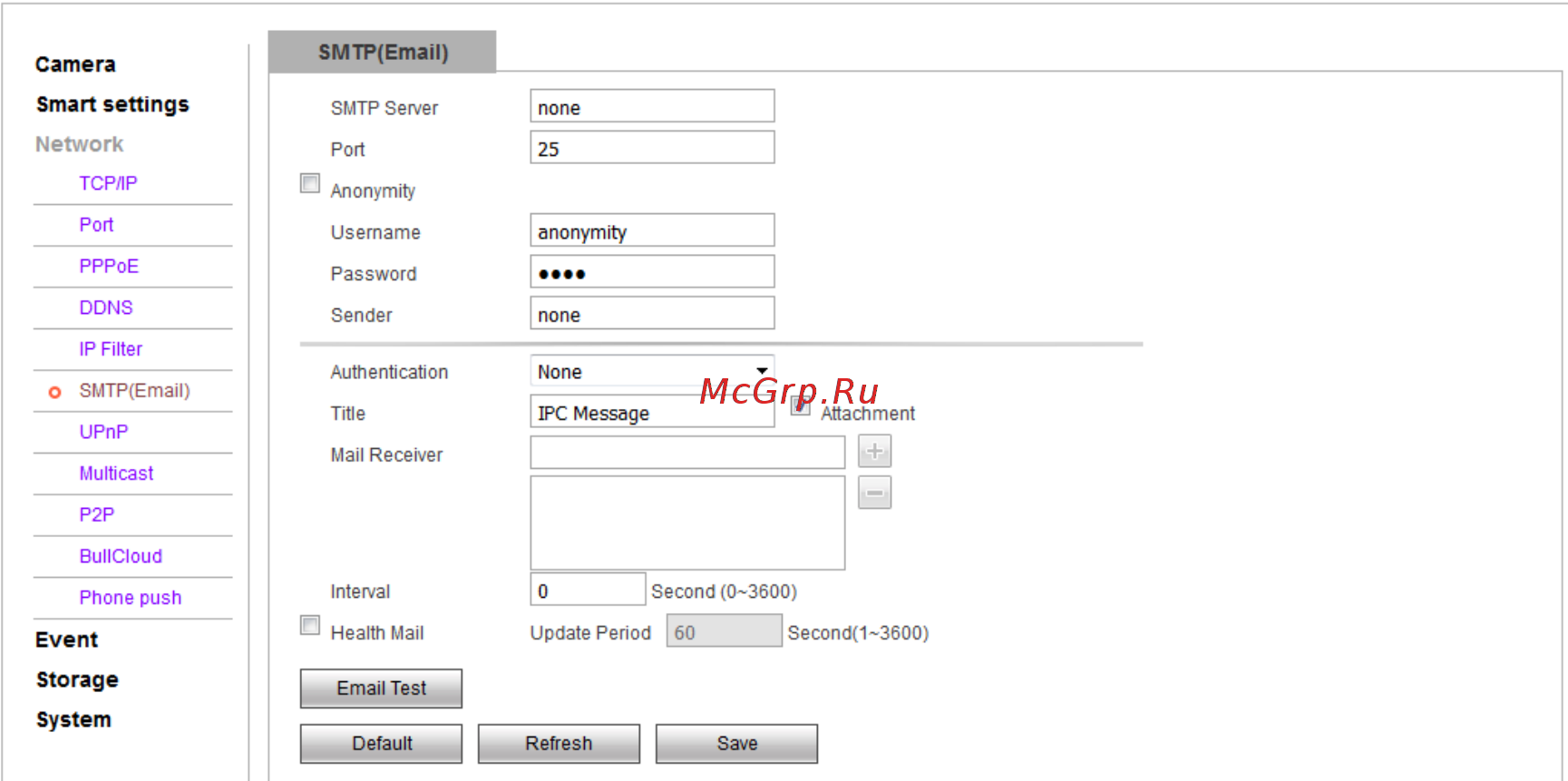The height and width of the screenshot is (781, 1568).
Task: Click the Update Period field
Action: pyautogui.click(x=724, y=631)
